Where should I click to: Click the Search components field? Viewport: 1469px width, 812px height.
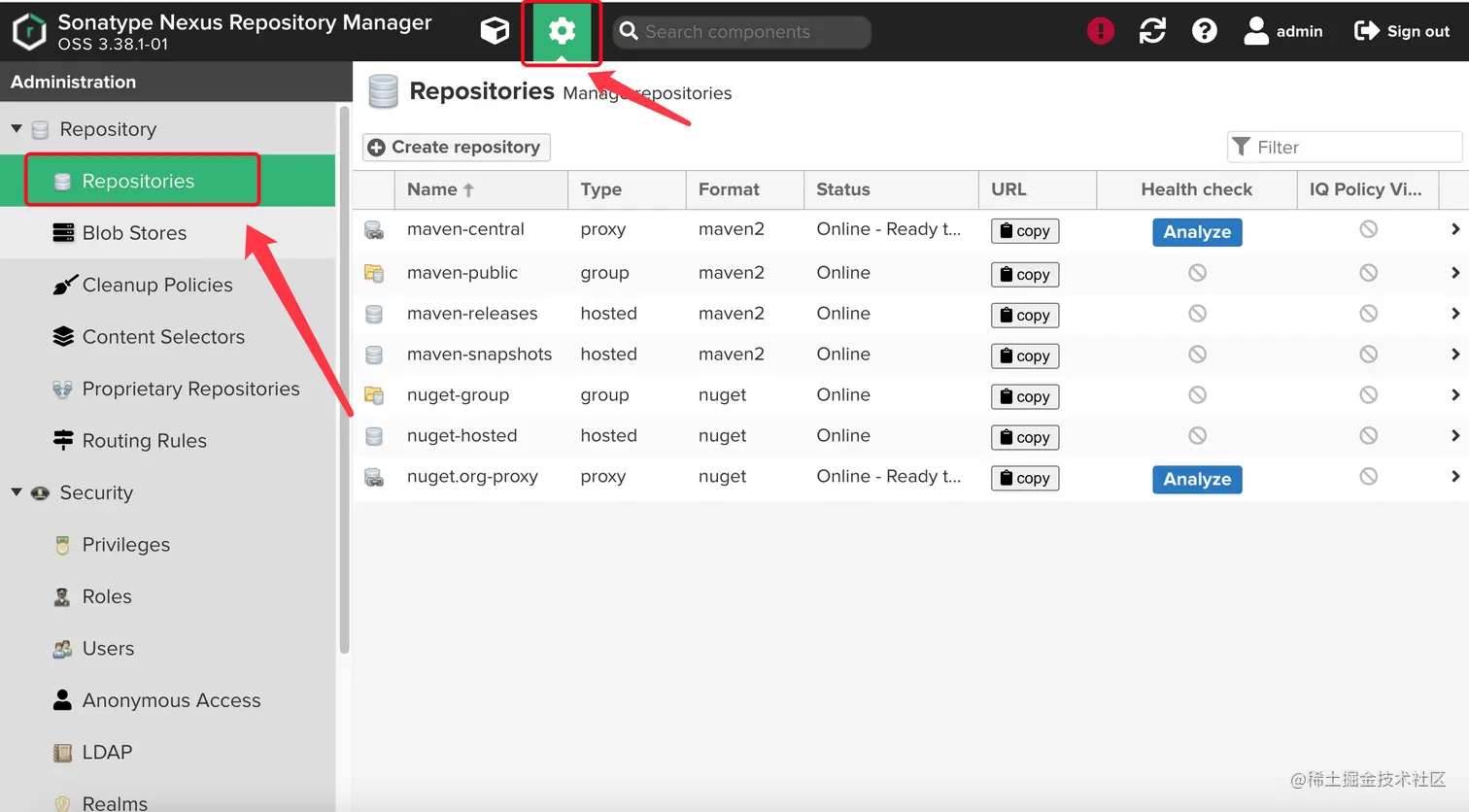(x=742, y=32)
